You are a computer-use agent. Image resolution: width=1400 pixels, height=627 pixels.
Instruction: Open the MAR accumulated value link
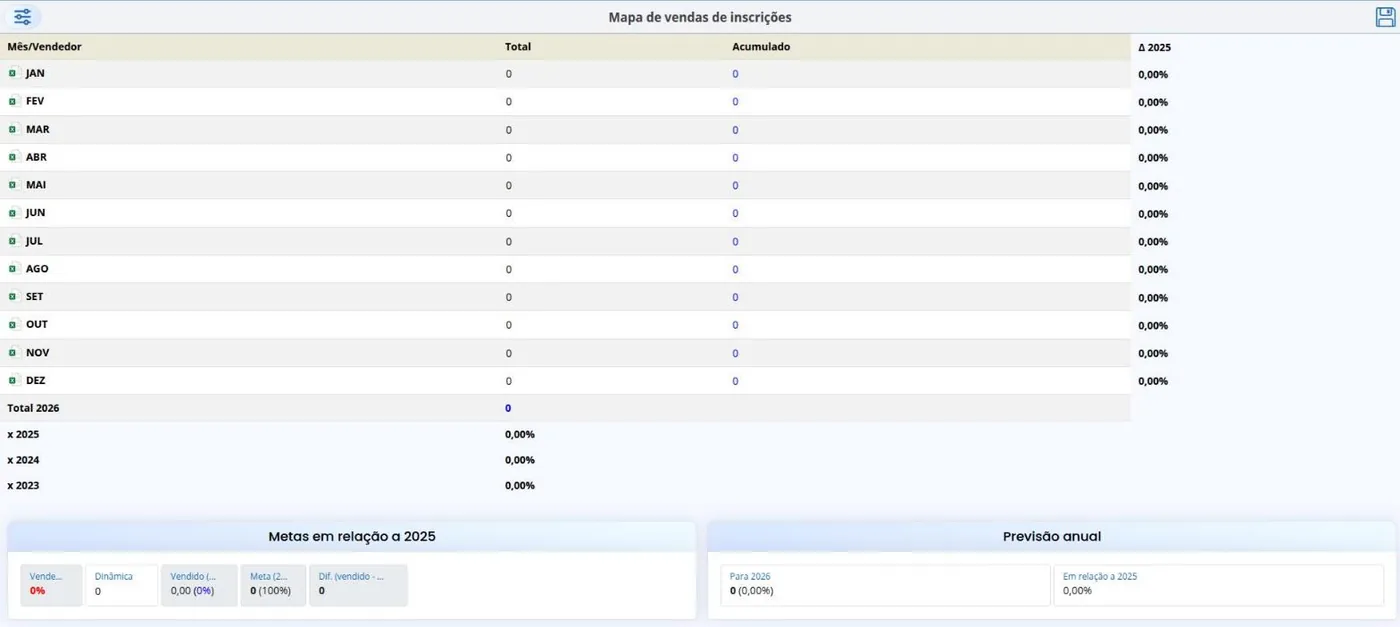[x=735, y=130]
